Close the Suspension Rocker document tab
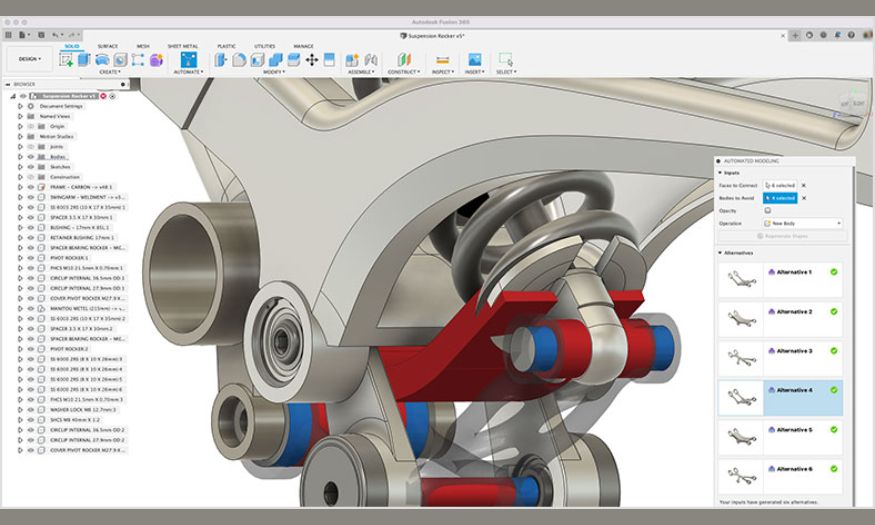This screenshot has height=525, width=875. click(x=782, y=35)
